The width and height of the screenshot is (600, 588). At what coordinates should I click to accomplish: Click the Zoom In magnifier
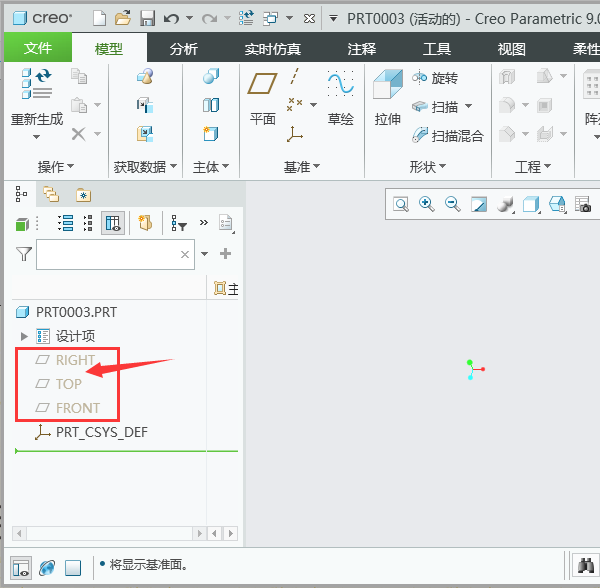tap(426, 204)
